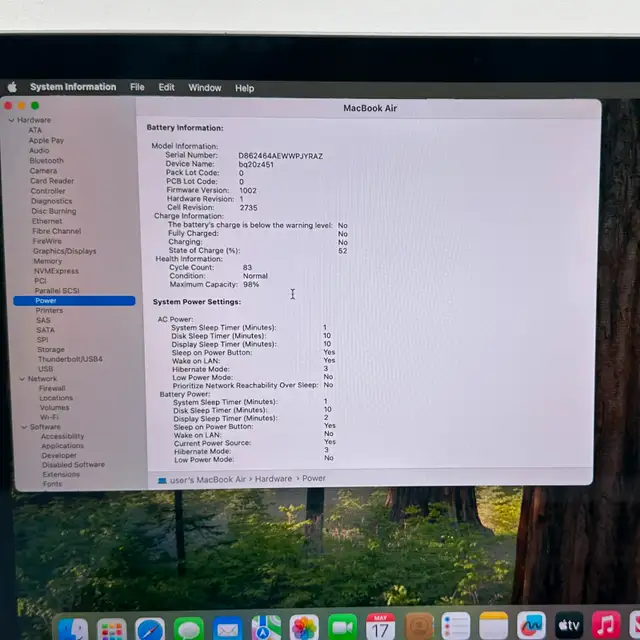Select NVMExpress in the sidebar

56,271
